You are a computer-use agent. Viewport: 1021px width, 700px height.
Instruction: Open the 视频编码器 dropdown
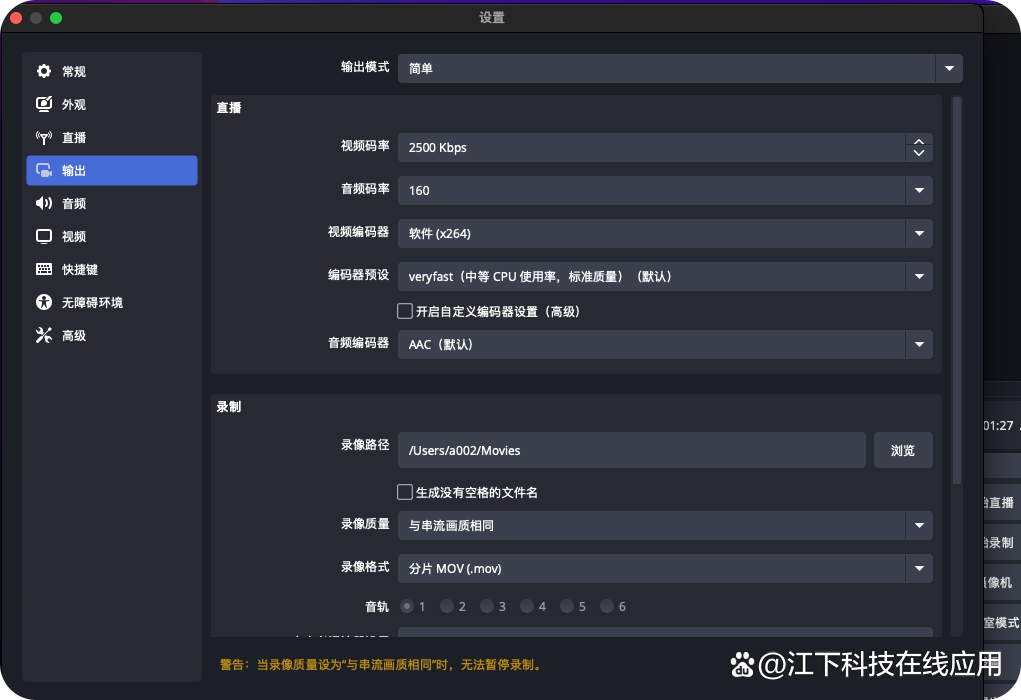pos(918,233)
